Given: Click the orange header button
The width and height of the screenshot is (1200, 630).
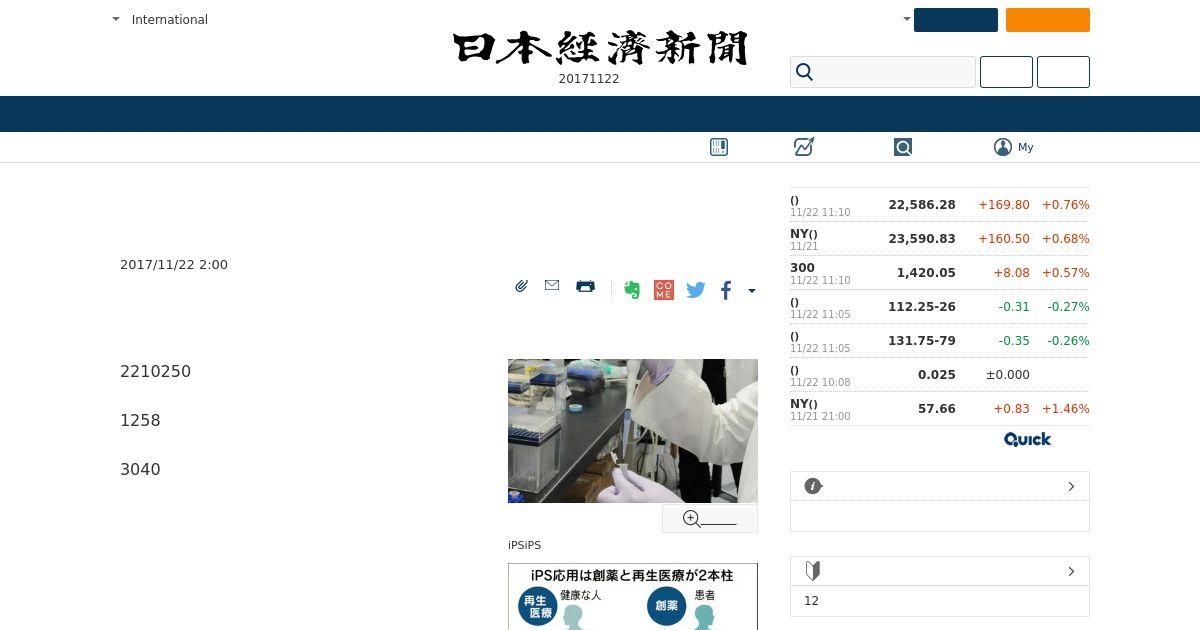Looking at the screenshot, I should point(1048,20).
